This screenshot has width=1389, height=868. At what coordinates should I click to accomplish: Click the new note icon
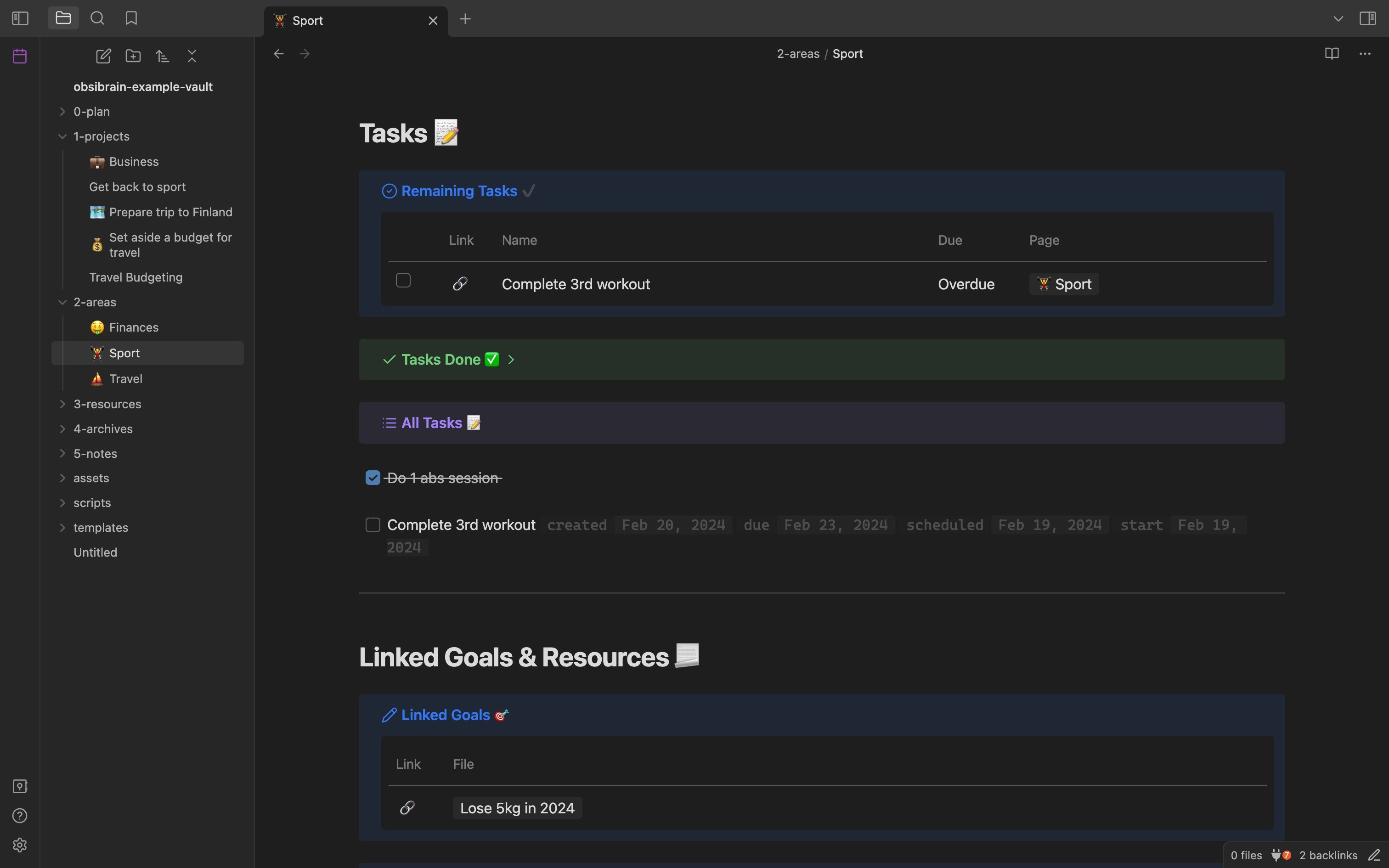click(x=103, y=56)
